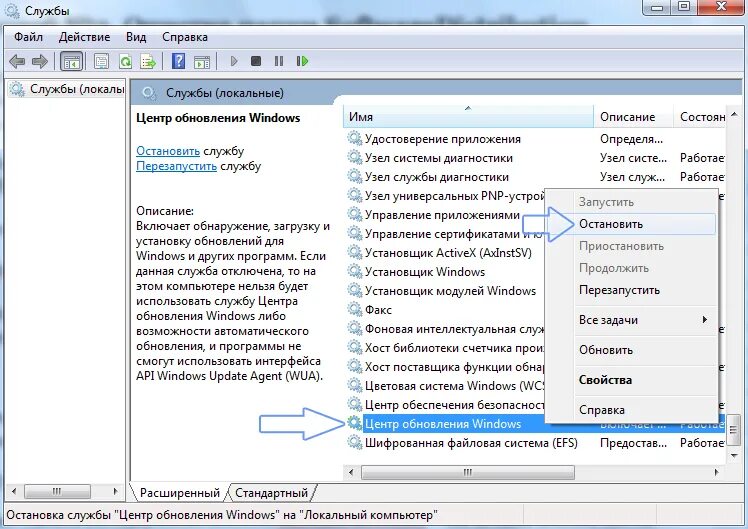Select Шифрованная файловая система (EFS) row

(535, 443)
